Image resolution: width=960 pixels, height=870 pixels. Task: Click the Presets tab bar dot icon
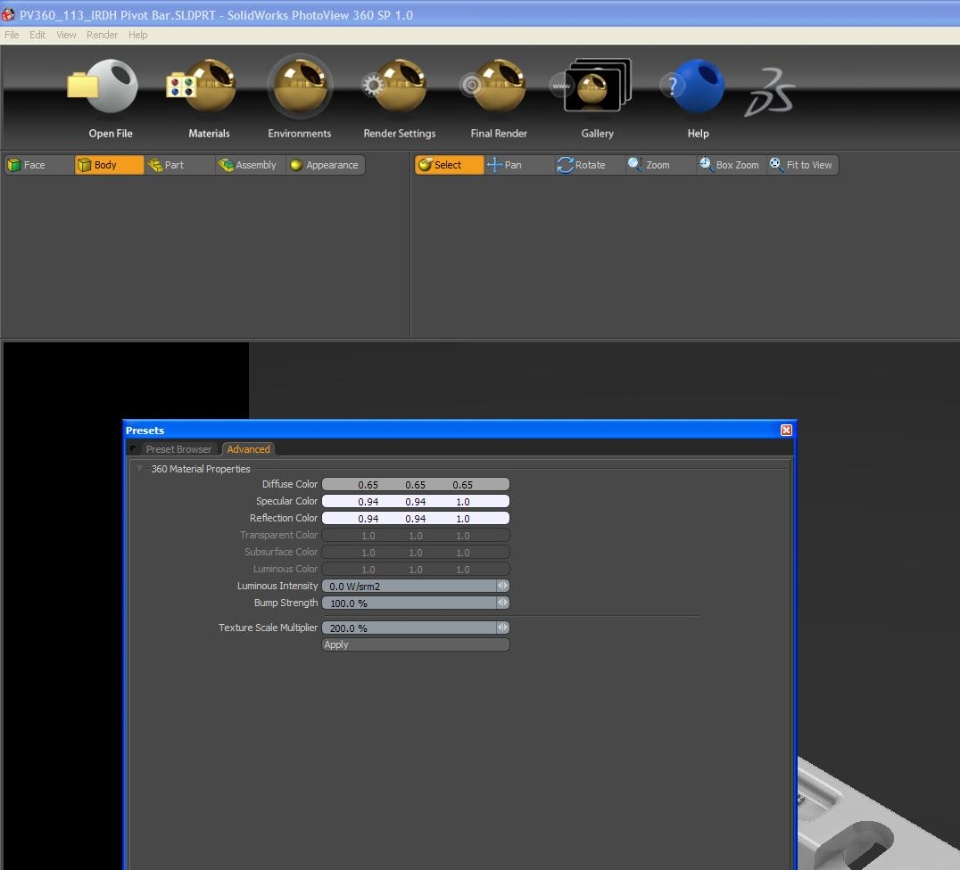133,449
